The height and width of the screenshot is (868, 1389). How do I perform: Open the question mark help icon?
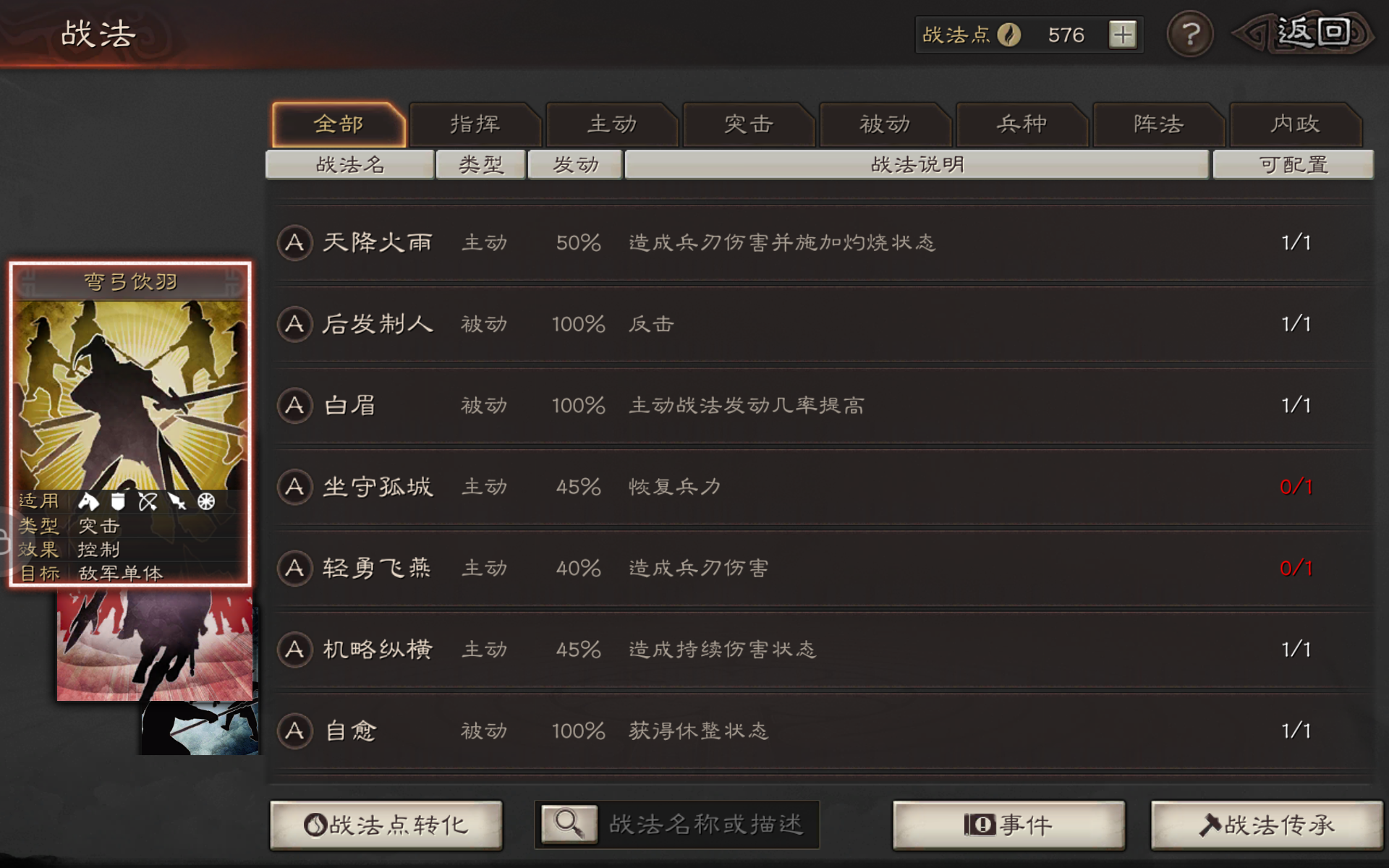click(1190, 34)
